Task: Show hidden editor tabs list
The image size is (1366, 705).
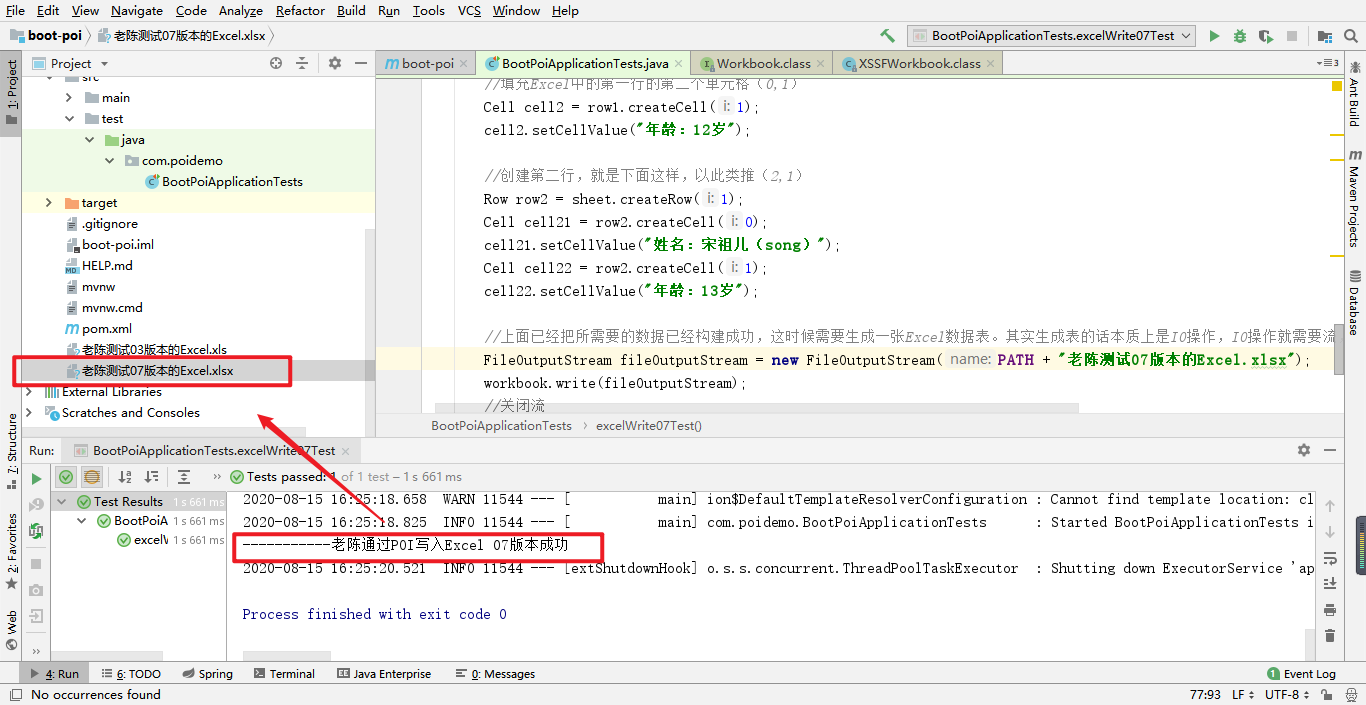Action: (x=1329, y=63)
